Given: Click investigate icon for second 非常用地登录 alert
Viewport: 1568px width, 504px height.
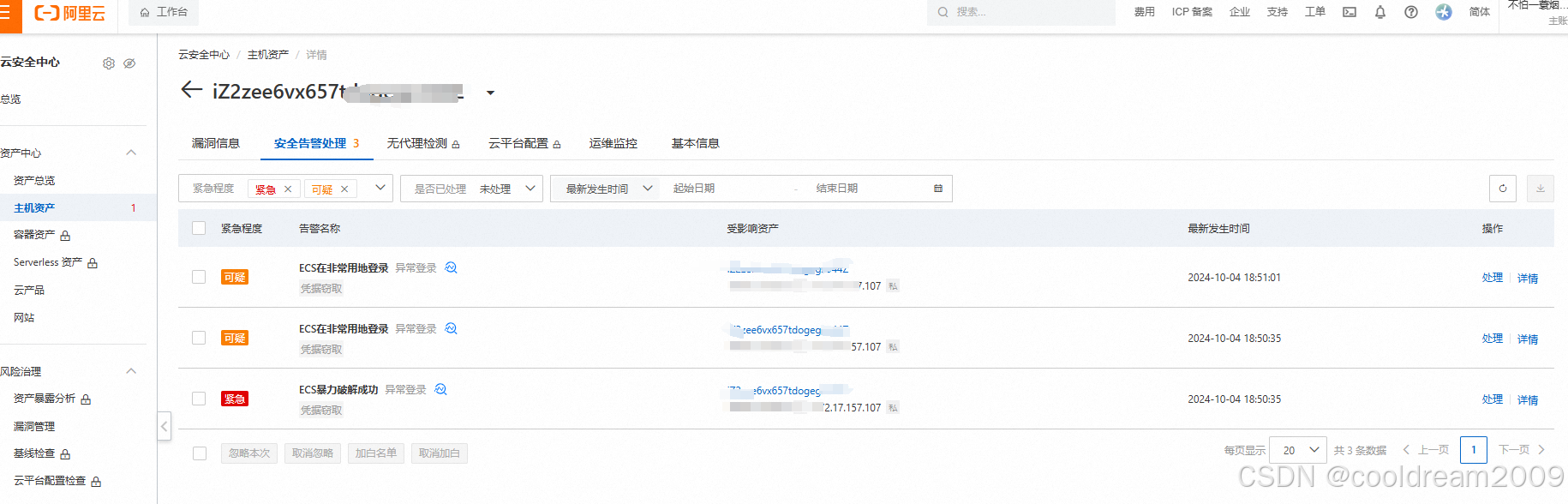Looking at the screenshot, I should (x=452, y=328).
